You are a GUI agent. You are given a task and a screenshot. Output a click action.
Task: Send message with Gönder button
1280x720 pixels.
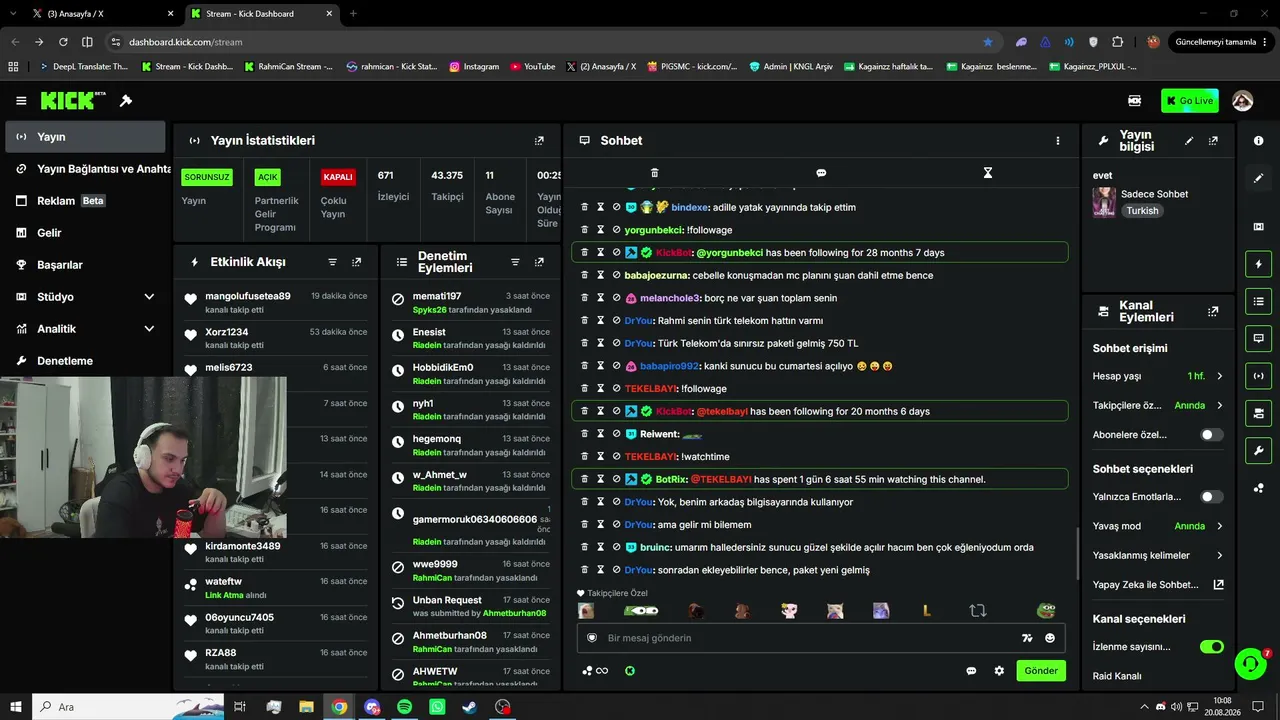coord(1041,671)
